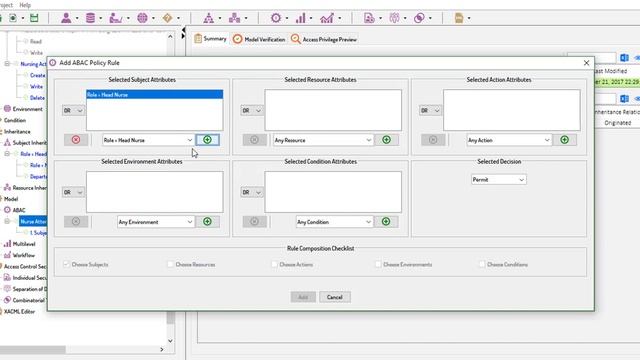Toggle the Choose Conditions checkbox
The height and width of the screenshot is (360, 640).
pos(482,264)
